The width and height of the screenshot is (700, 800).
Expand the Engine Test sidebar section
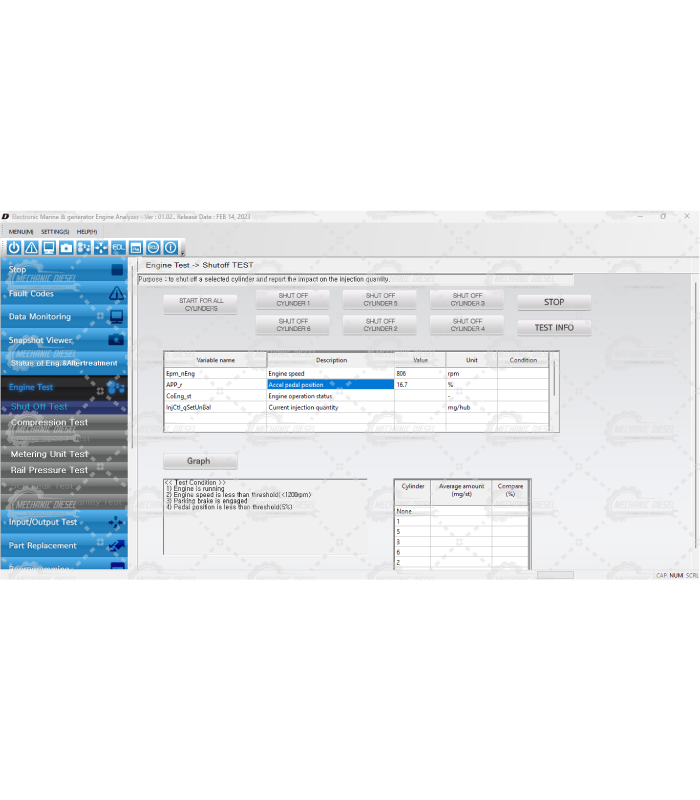64,387
